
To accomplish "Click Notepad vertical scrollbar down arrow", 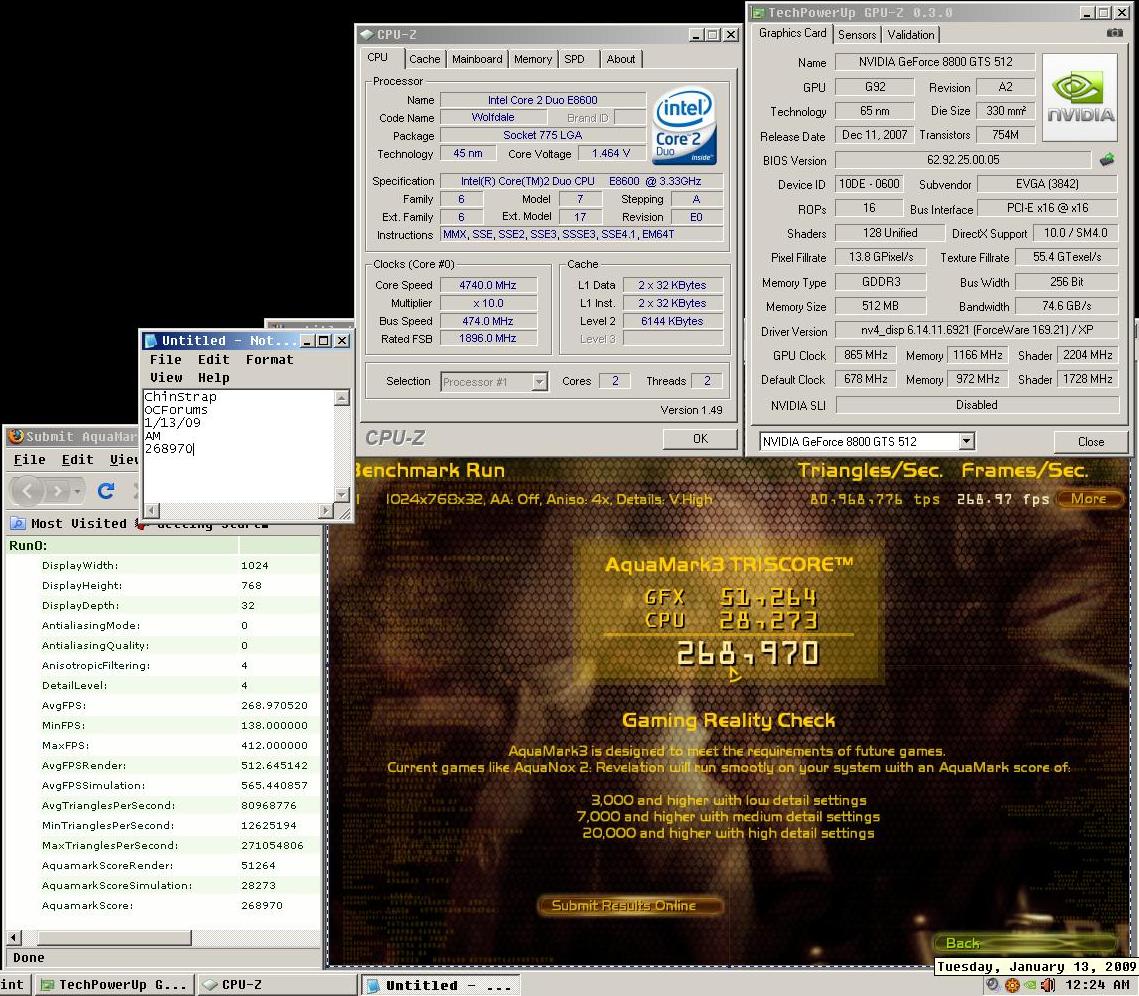I will pyautogui.click(x=341, y=493).
